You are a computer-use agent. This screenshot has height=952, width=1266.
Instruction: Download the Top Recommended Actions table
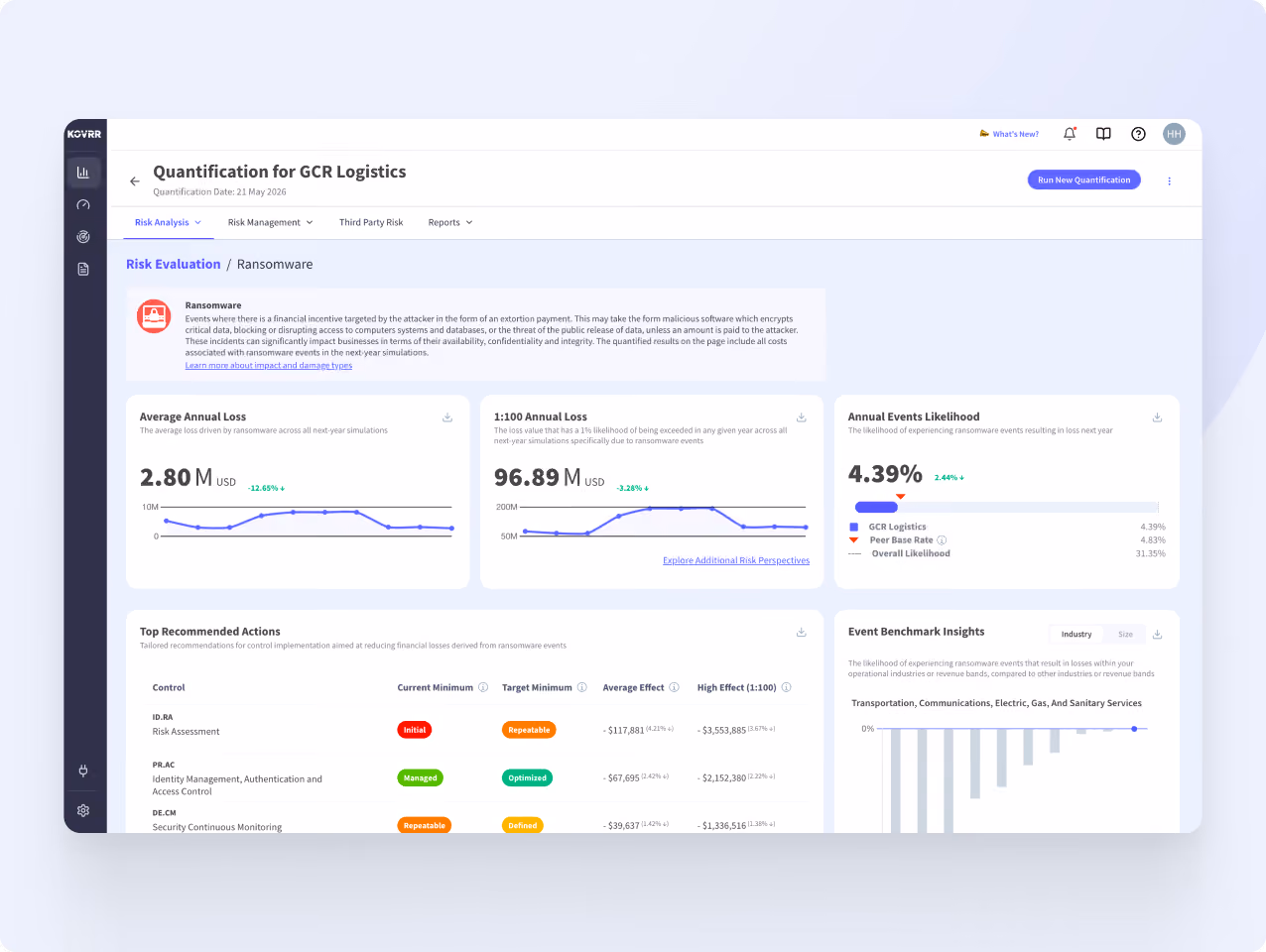[802, 632]
